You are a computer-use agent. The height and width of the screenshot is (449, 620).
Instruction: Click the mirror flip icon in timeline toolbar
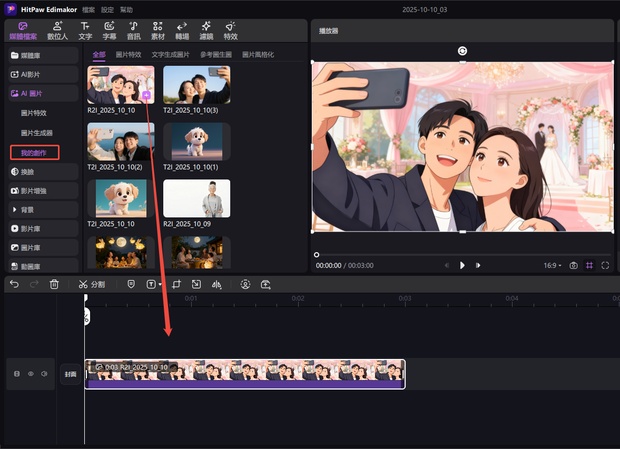[216, 284]
